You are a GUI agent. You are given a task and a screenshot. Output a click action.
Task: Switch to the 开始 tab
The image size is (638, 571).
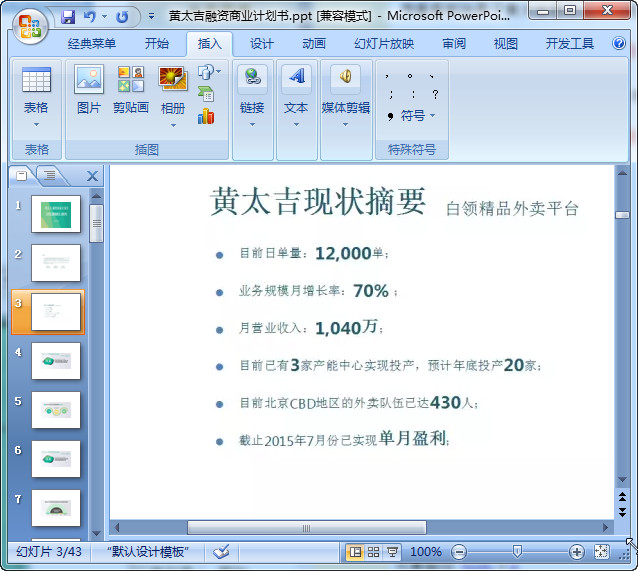(x=157, y=44)
